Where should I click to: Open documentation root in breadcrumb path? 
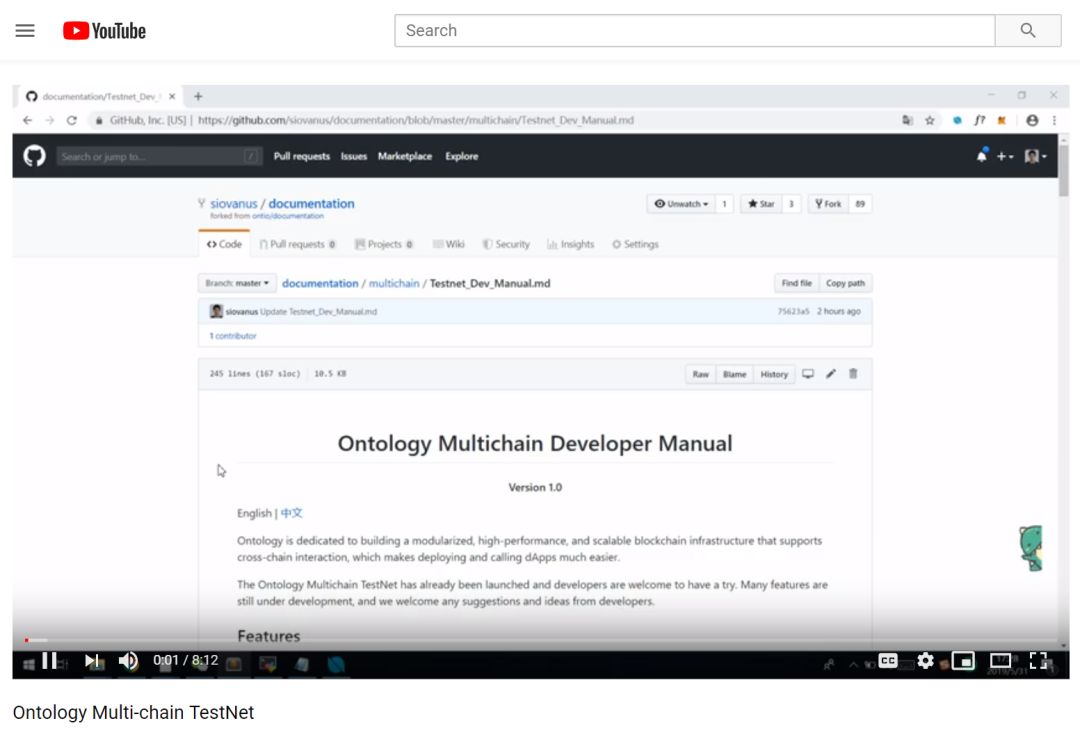coord(320,283)
